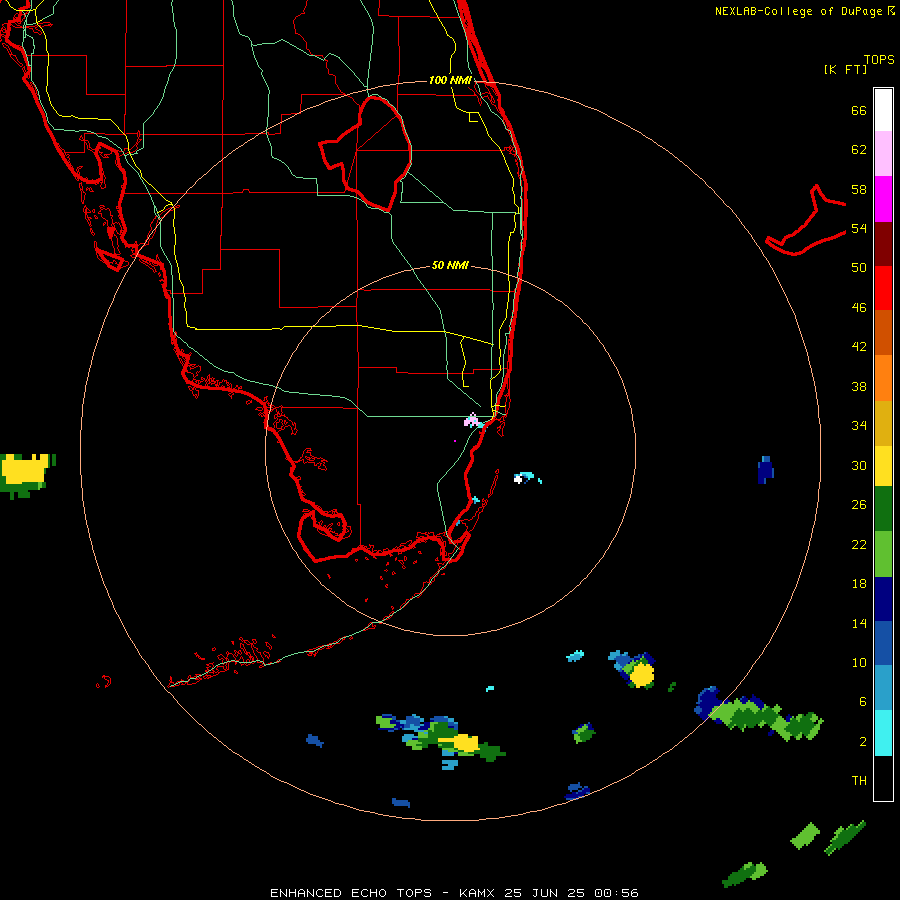Image resolution: width=900 pixels, height=900 pixels.
Task: Click the medium blue swatch between 10 and 14
Action: (883, 643)
